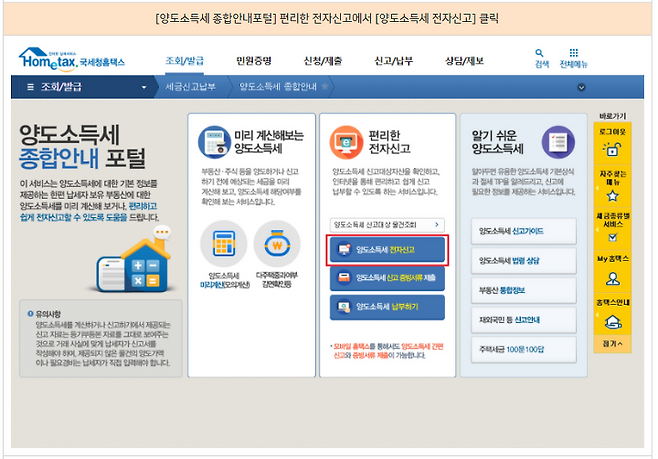Click 양도소득세 전자신고 button
This screenshot has width=658, height=459.
pos(386,249)
